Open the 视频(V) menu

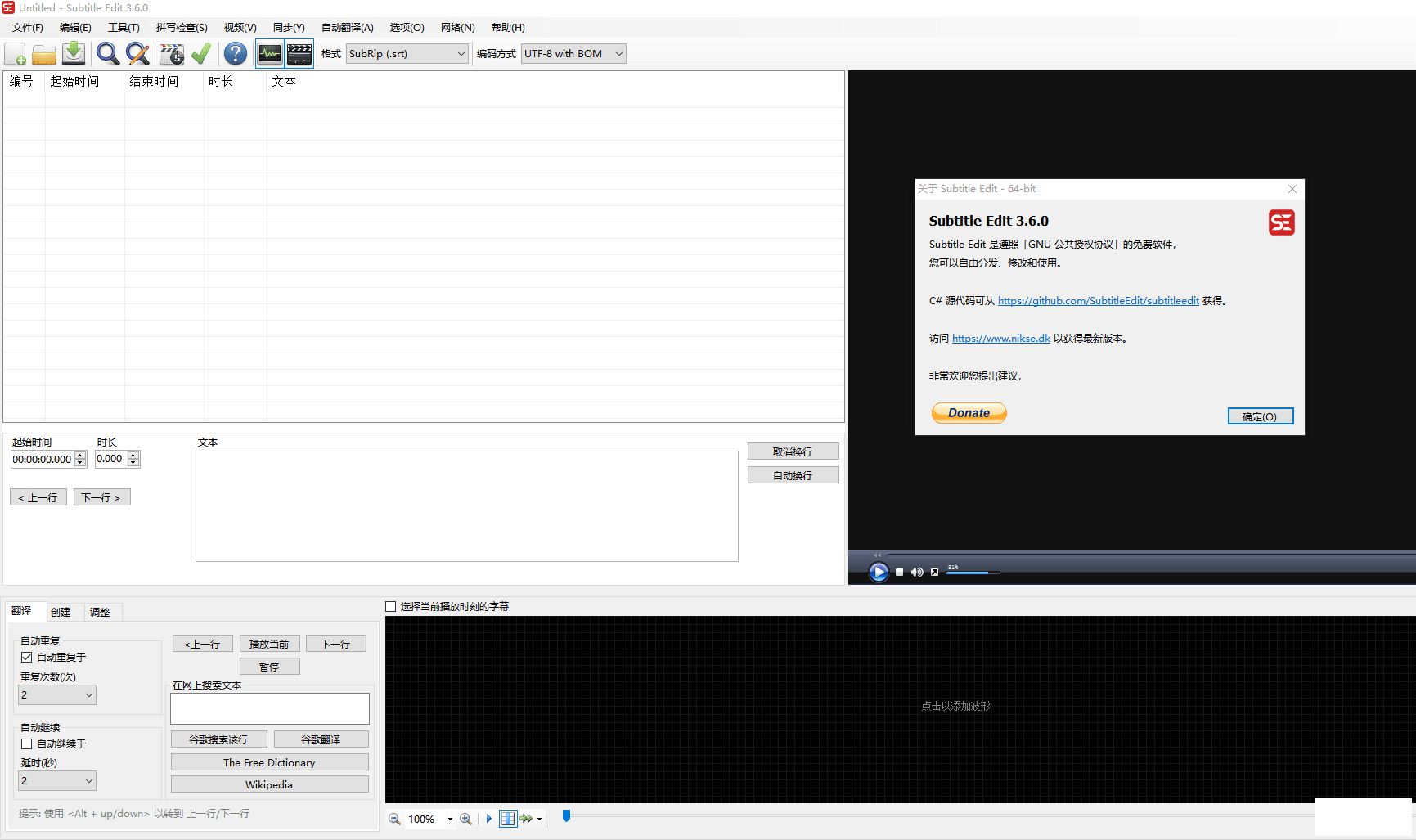[240, 28]
